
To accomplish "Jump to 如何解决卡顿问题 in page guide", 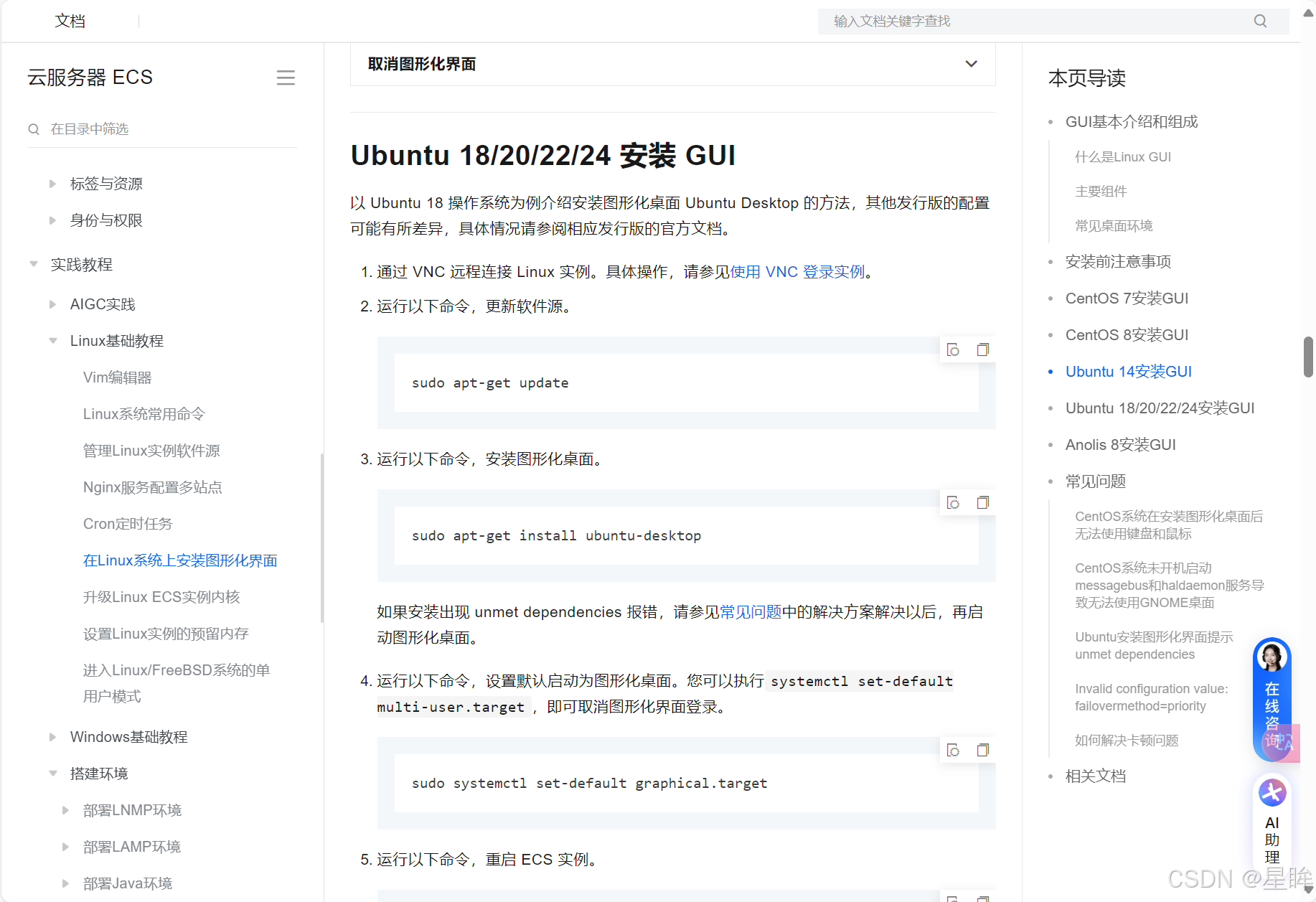I will point(1127,741).
